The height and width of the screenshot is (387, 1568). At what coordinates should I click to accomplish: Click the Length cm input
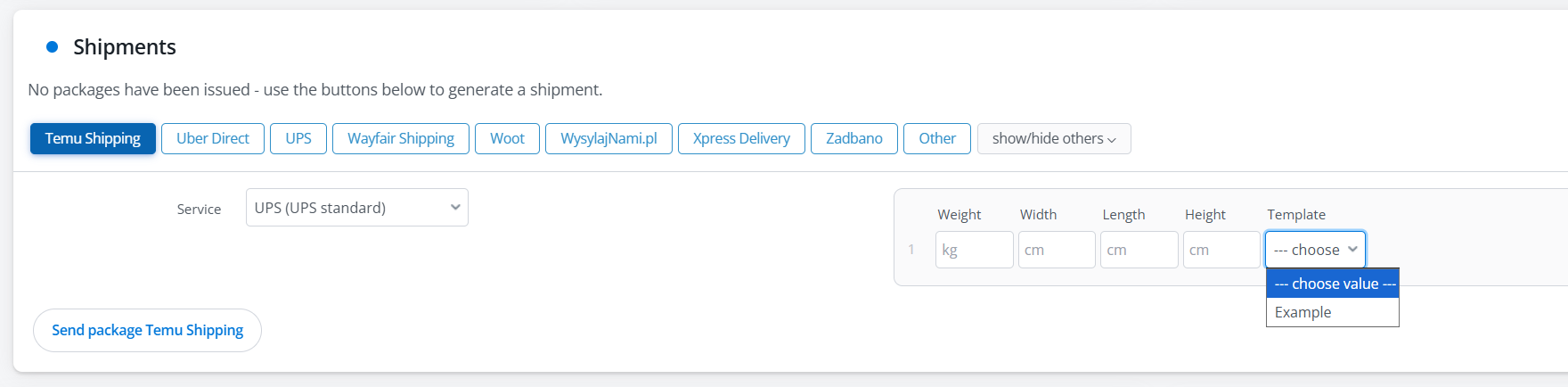[1139, 250]
